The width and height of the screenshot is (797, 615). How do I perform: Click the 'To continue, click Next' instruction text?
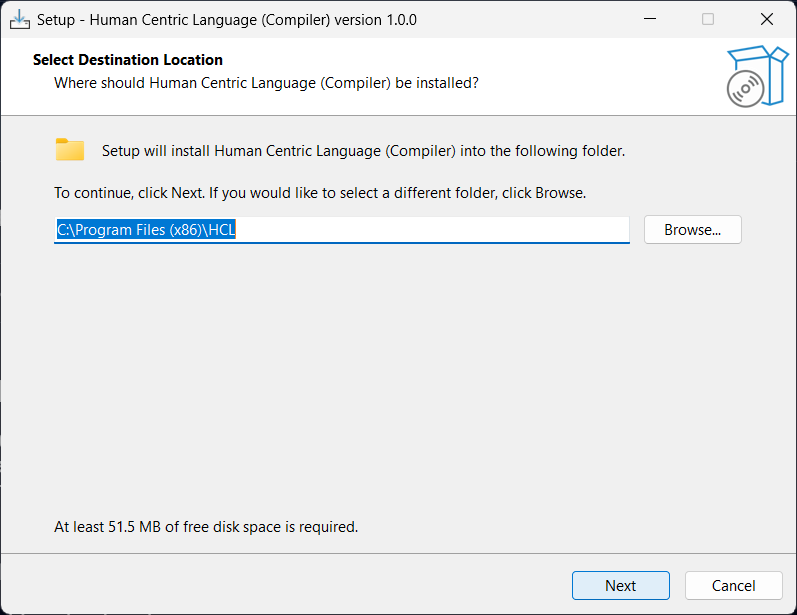(x=320, y=192)
